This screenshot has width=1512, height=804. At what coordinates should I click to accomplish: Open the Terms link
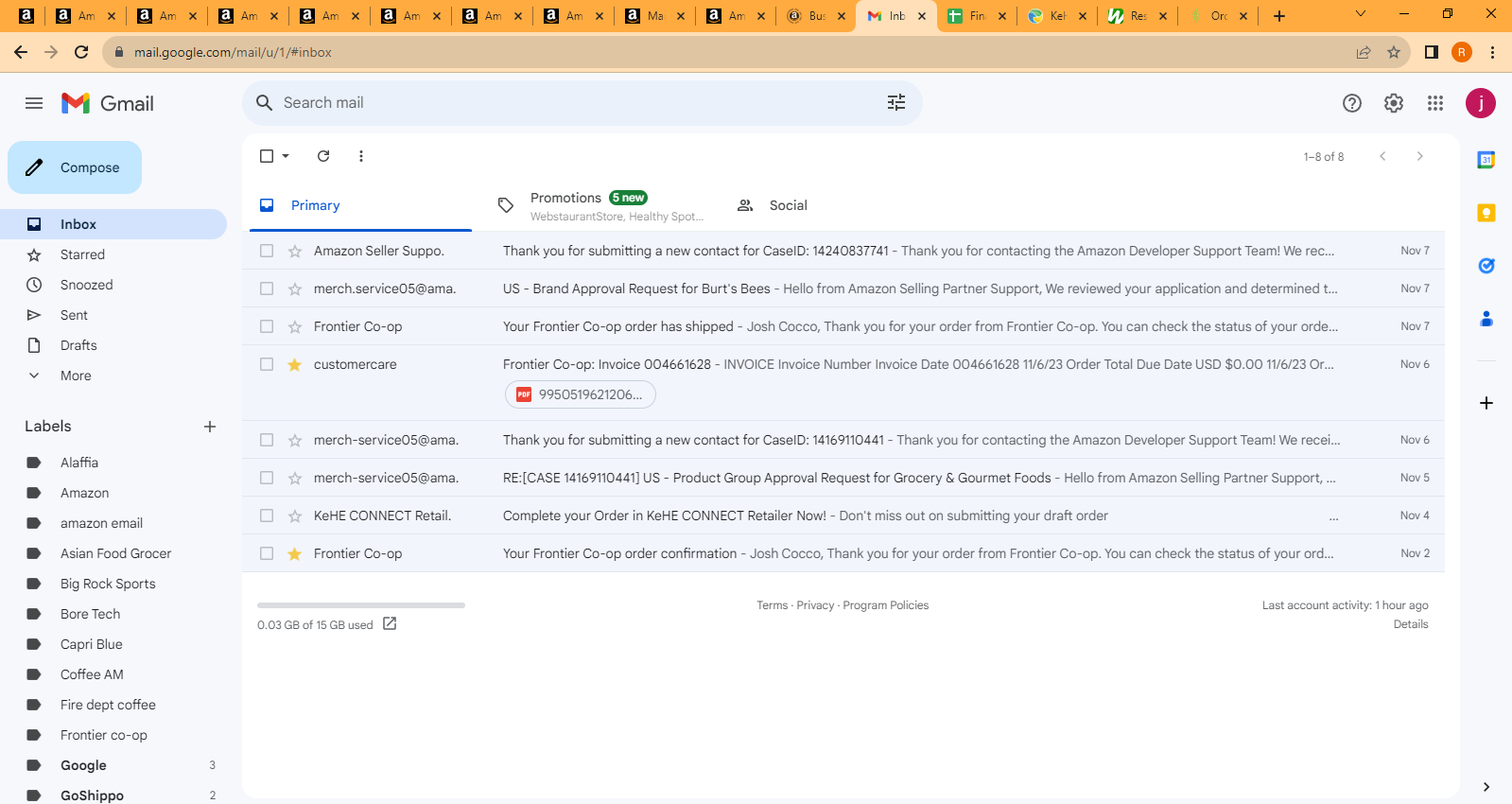coord(772,605)
